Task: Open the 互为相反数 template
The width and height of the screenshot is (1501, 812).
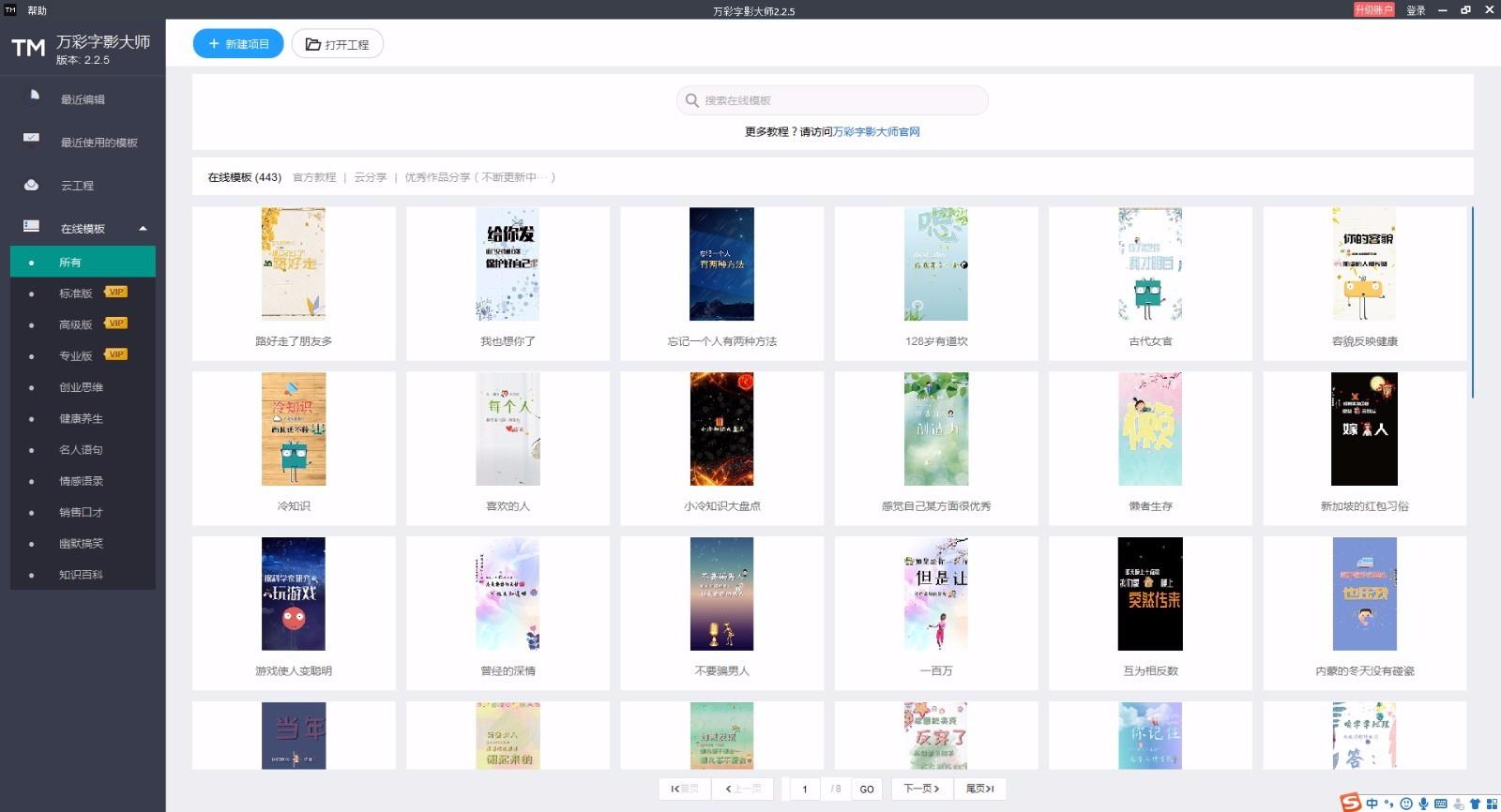Action: [1150, 613]
